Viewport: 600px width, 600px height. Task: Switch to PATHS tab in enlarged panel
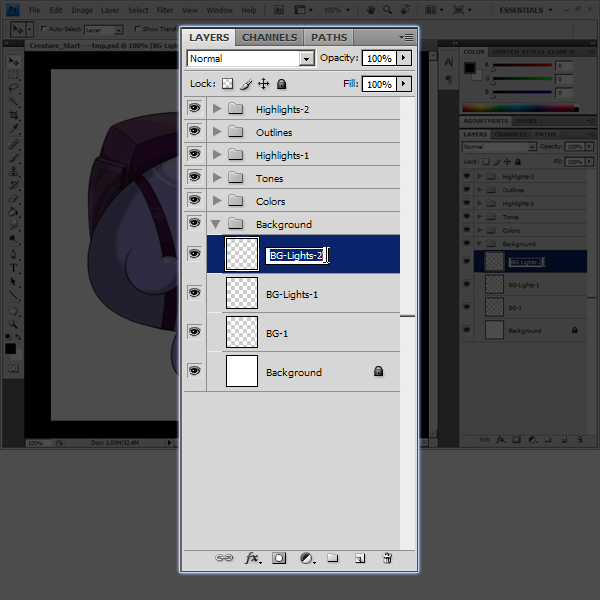(x=329, y=38)
